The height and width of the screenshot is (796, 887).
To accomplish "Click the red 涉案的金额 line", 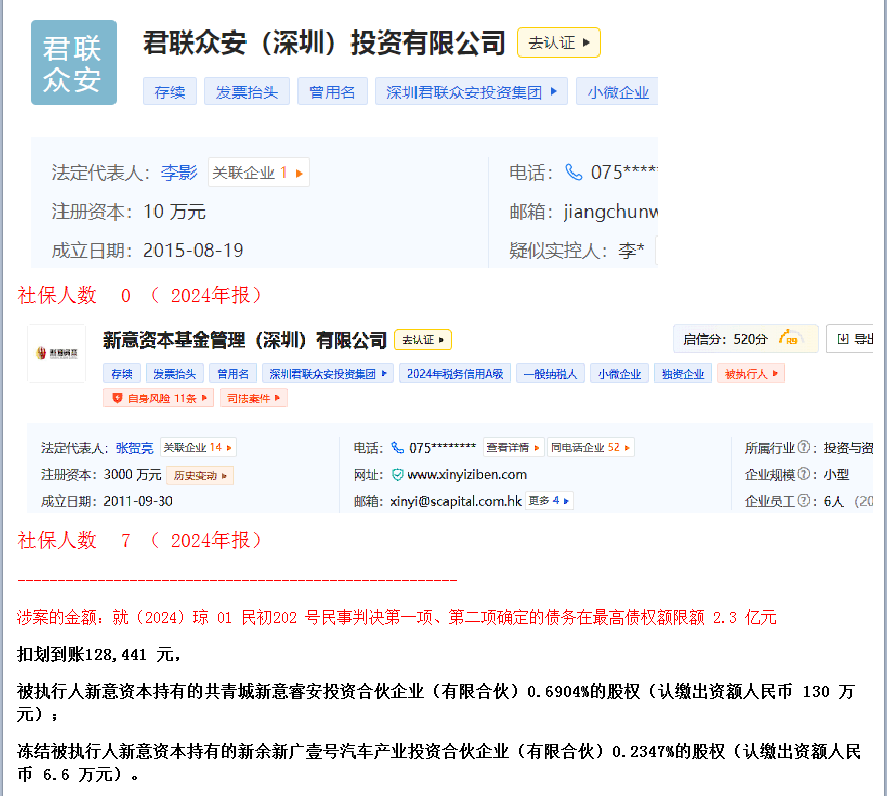I will coord(397,617).
